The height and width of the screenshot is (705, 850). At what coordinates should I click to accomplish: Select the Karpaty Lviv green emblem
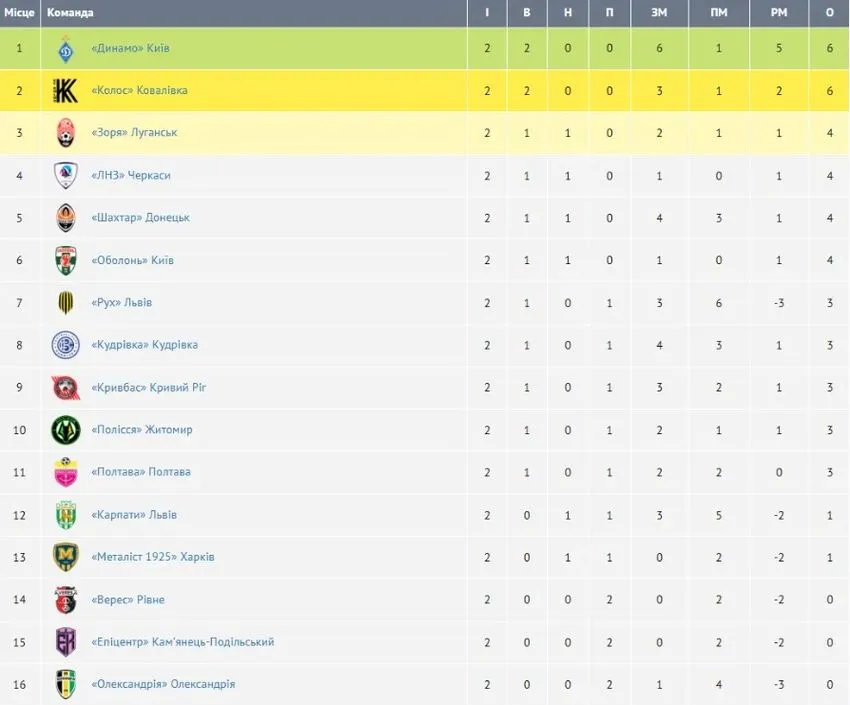point(66,515)
